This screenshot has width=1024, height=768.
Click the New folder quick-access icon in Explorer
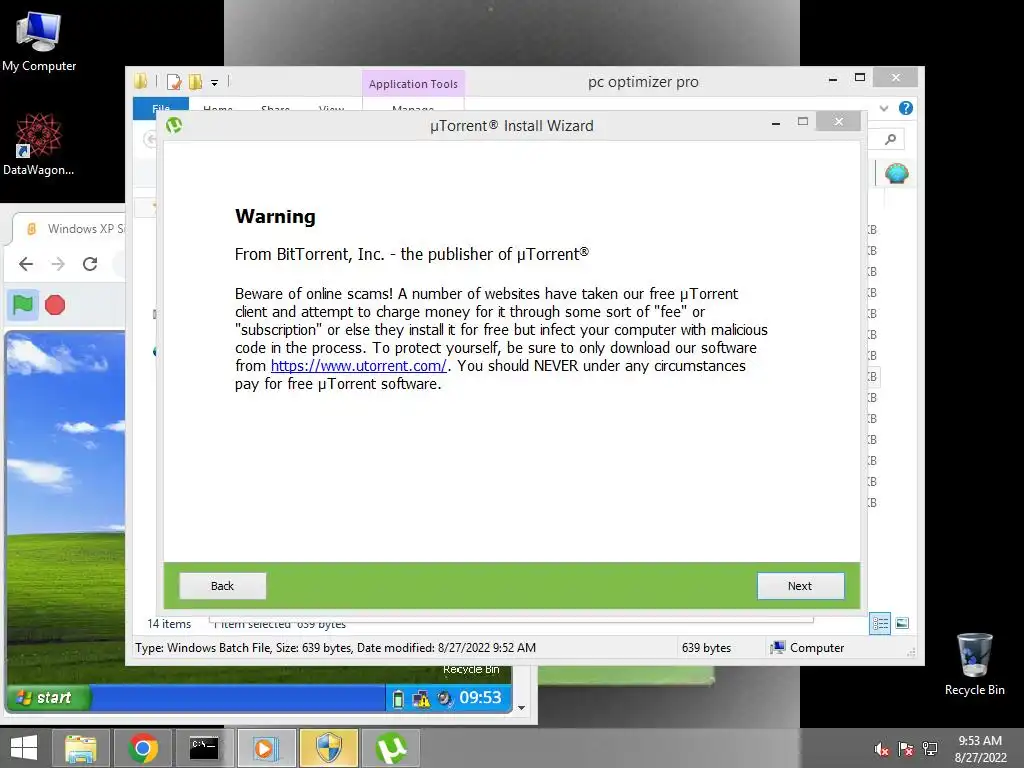pos(195,82)
